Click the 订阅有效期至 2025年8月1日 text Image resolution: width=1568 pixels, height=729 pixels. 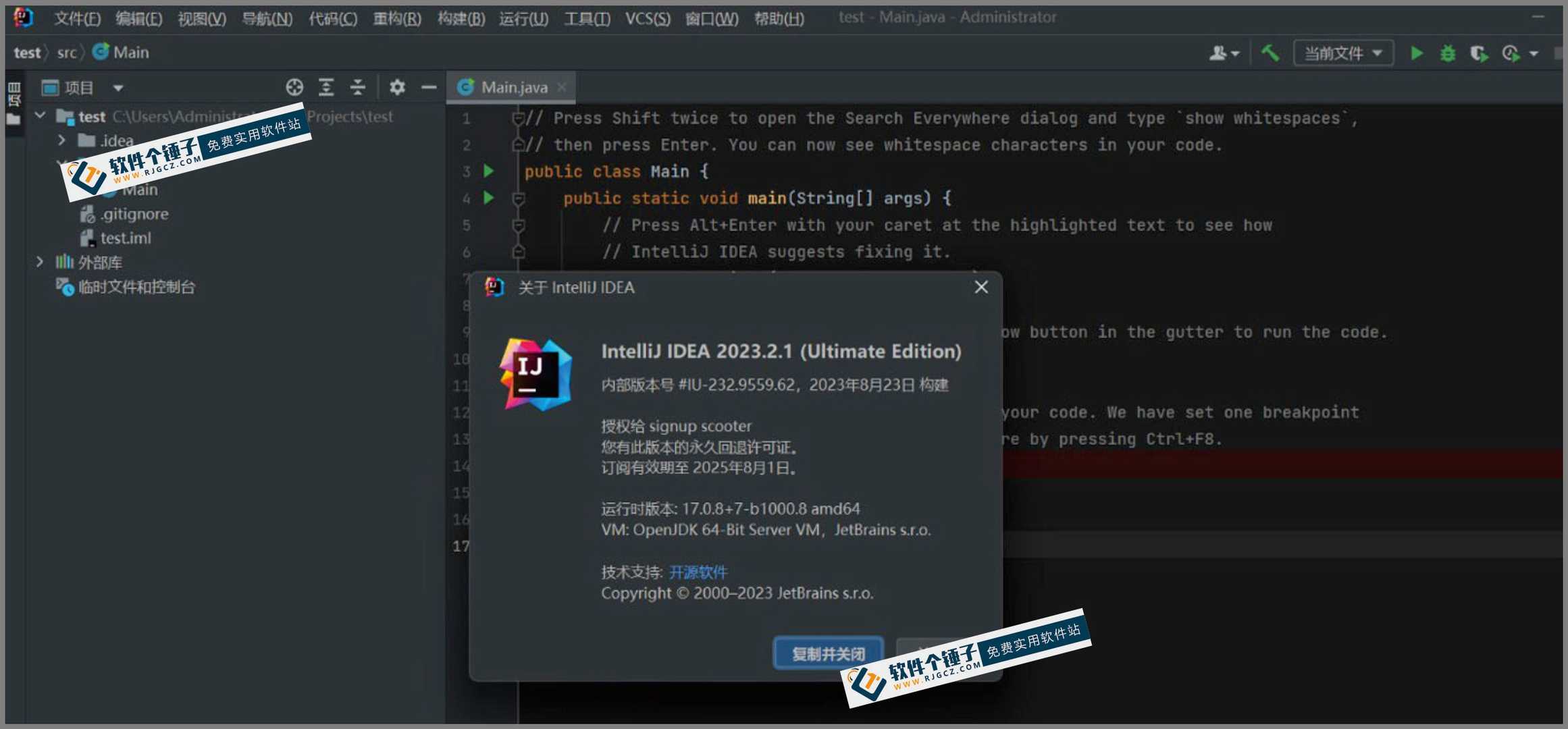point(699,468)
